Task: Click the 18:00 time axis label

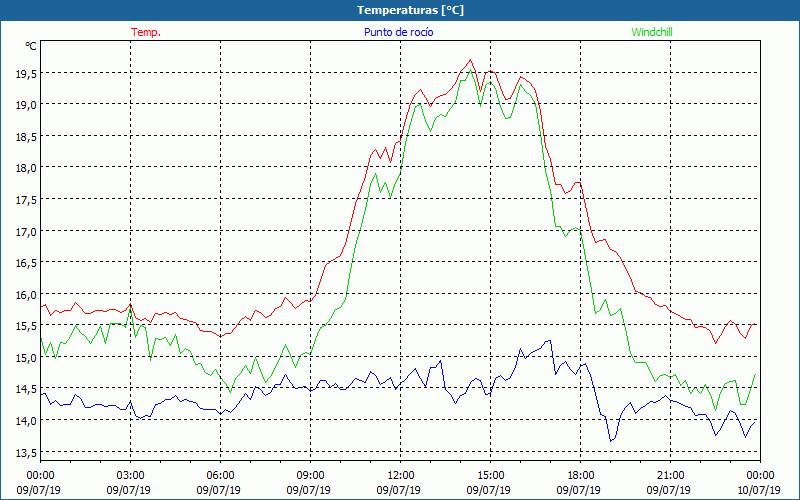Action: coord(581,476)
